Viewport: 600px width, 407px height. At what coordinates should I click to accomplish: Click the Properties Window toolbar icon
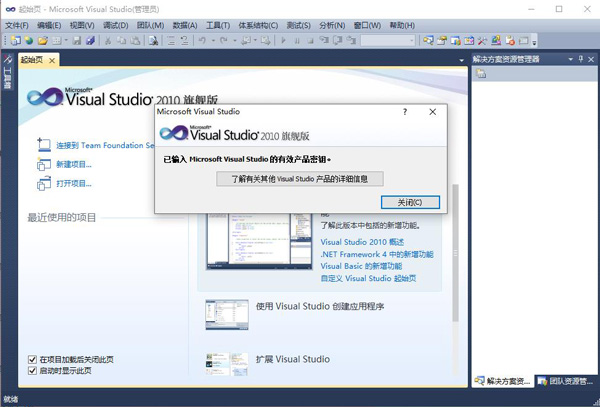(x=442, y=40)
